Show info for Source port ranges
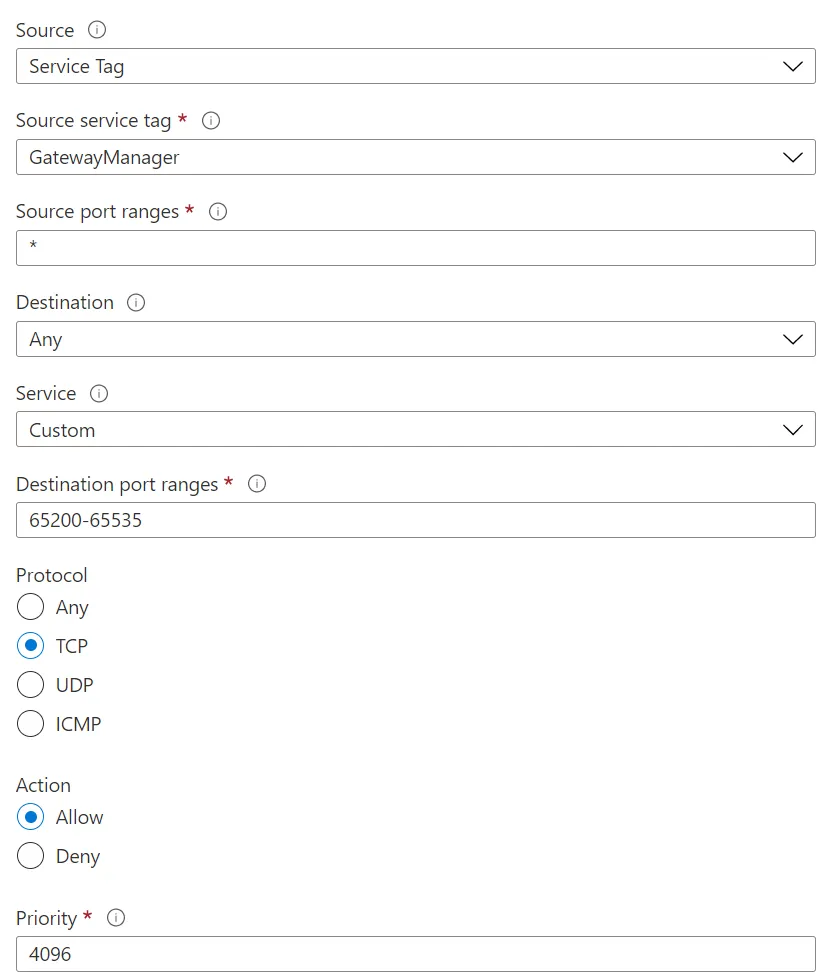 click(x=218, y=211)
